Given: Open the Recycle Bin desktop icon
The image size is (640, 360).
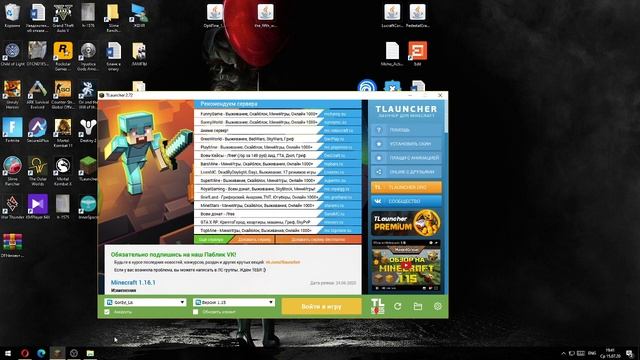Looking at the screenshot, I should pyautogui.click(x=12, y=16).
